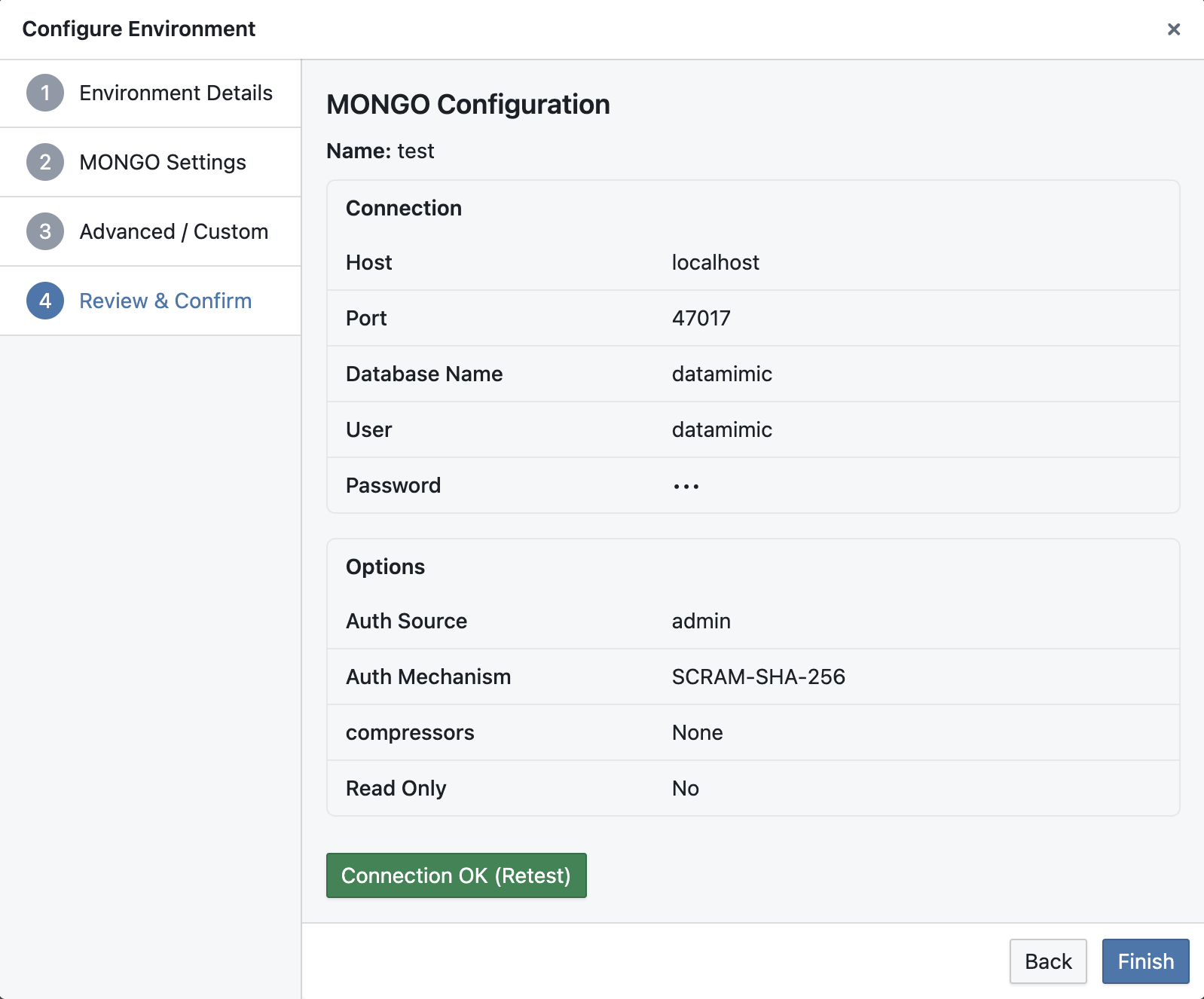Click the Read Only value No
The width and height of the screenshot is (1204, 999).
[x=685, y=788]
